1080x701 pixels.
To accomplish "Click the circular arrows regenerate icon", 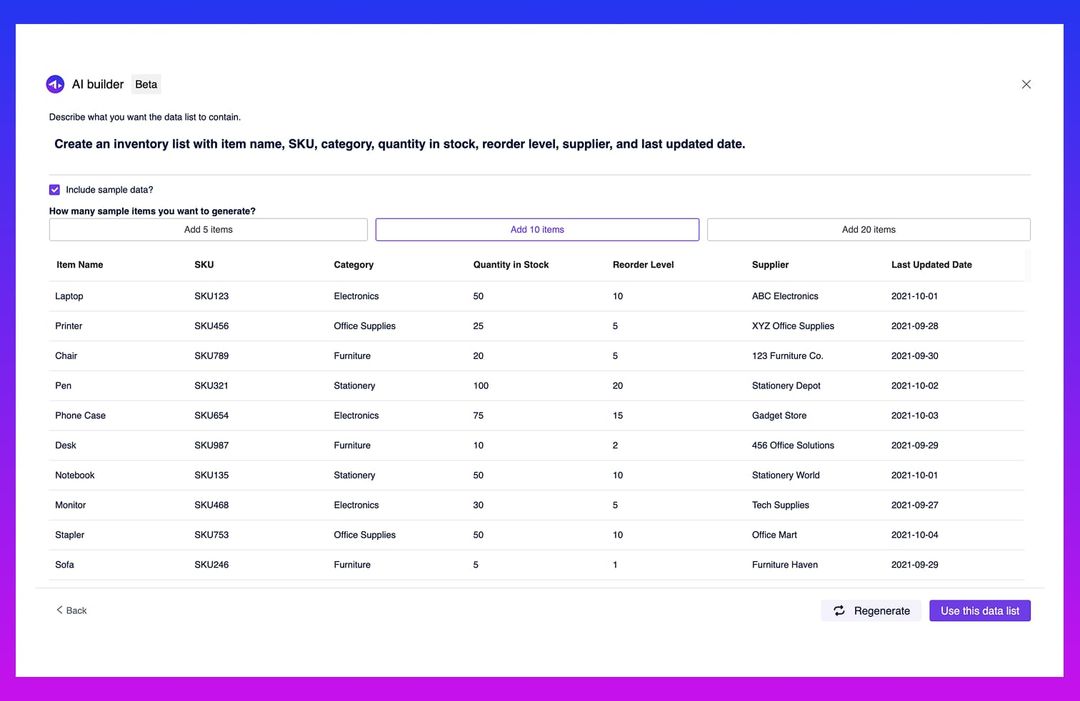I will pyautogui.click(x=838, y=610).
